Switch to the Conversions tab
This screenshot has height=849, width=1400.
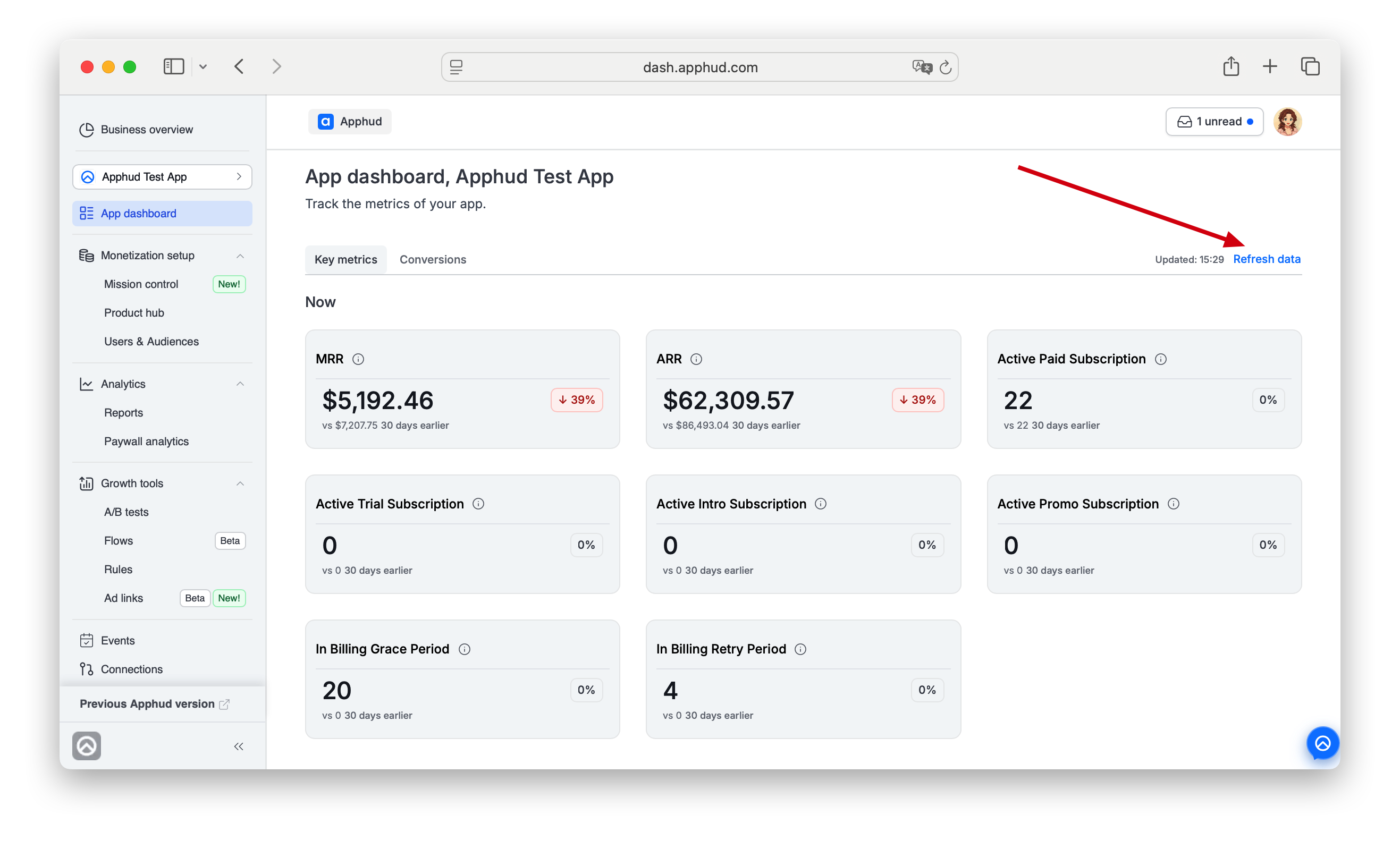pyautogui.click(x=433, y=259)
